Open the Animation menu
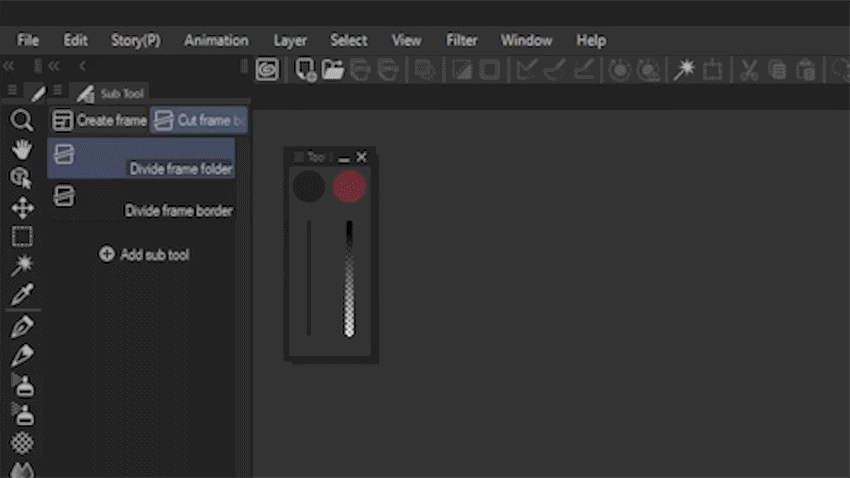 click(216, 41)
